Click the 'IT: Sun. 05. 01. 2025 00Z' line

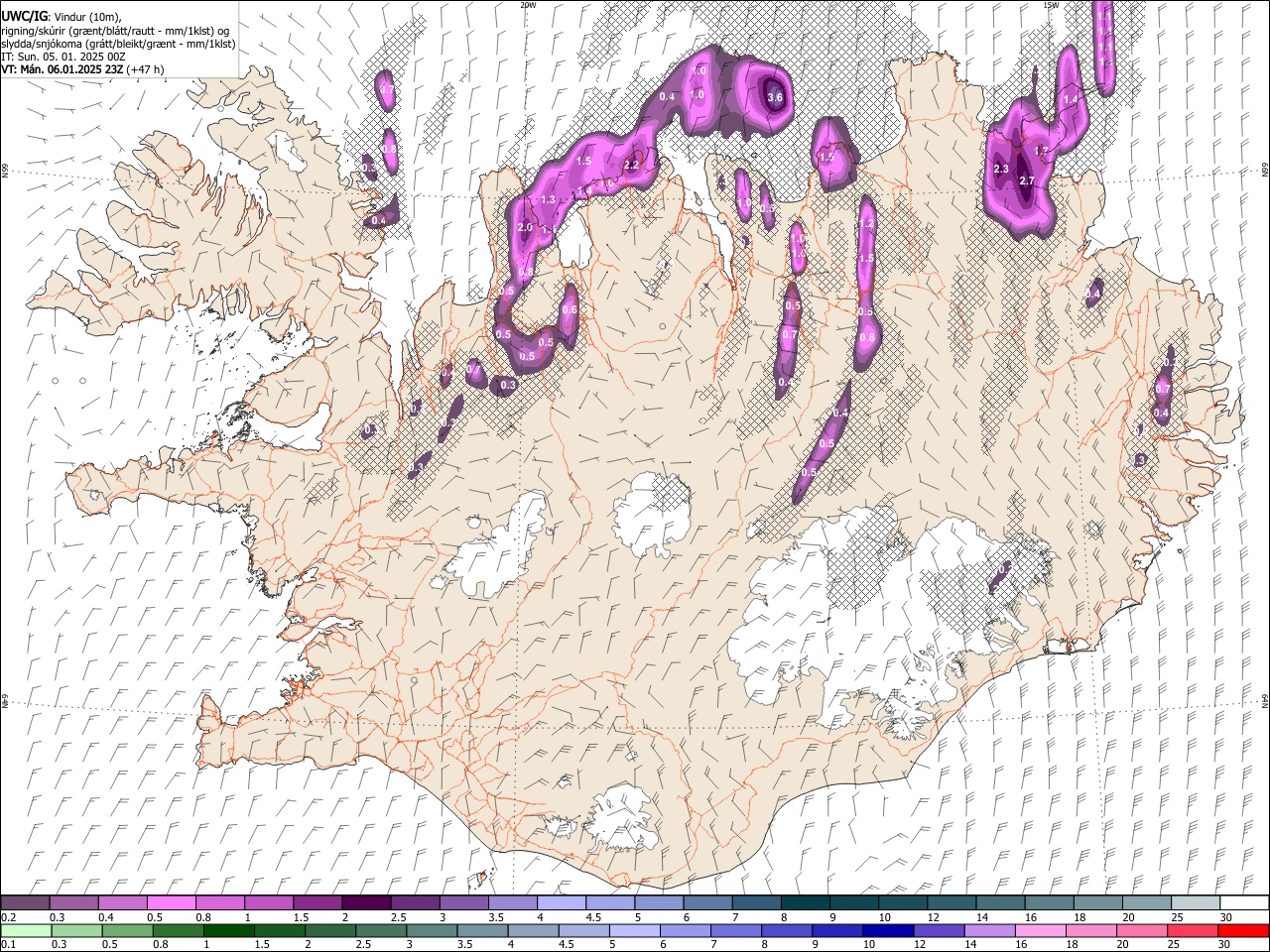63,57
